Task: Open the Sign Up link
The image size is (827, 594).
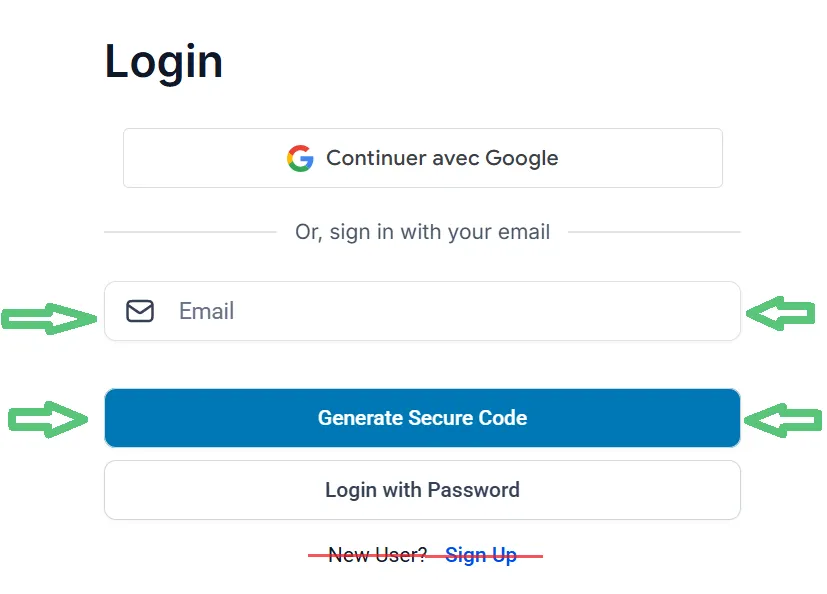Action: point(481,555)
